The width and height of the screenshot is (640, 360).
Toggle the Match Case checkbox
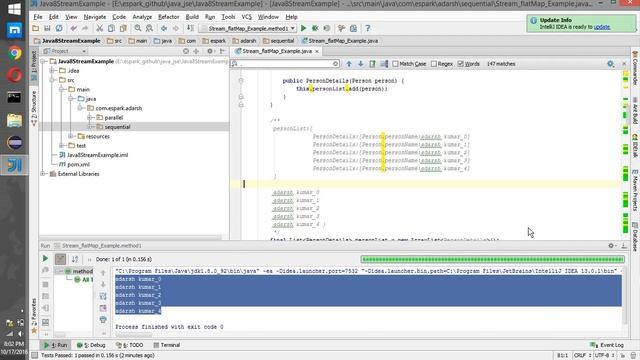[x=396, y=64]
